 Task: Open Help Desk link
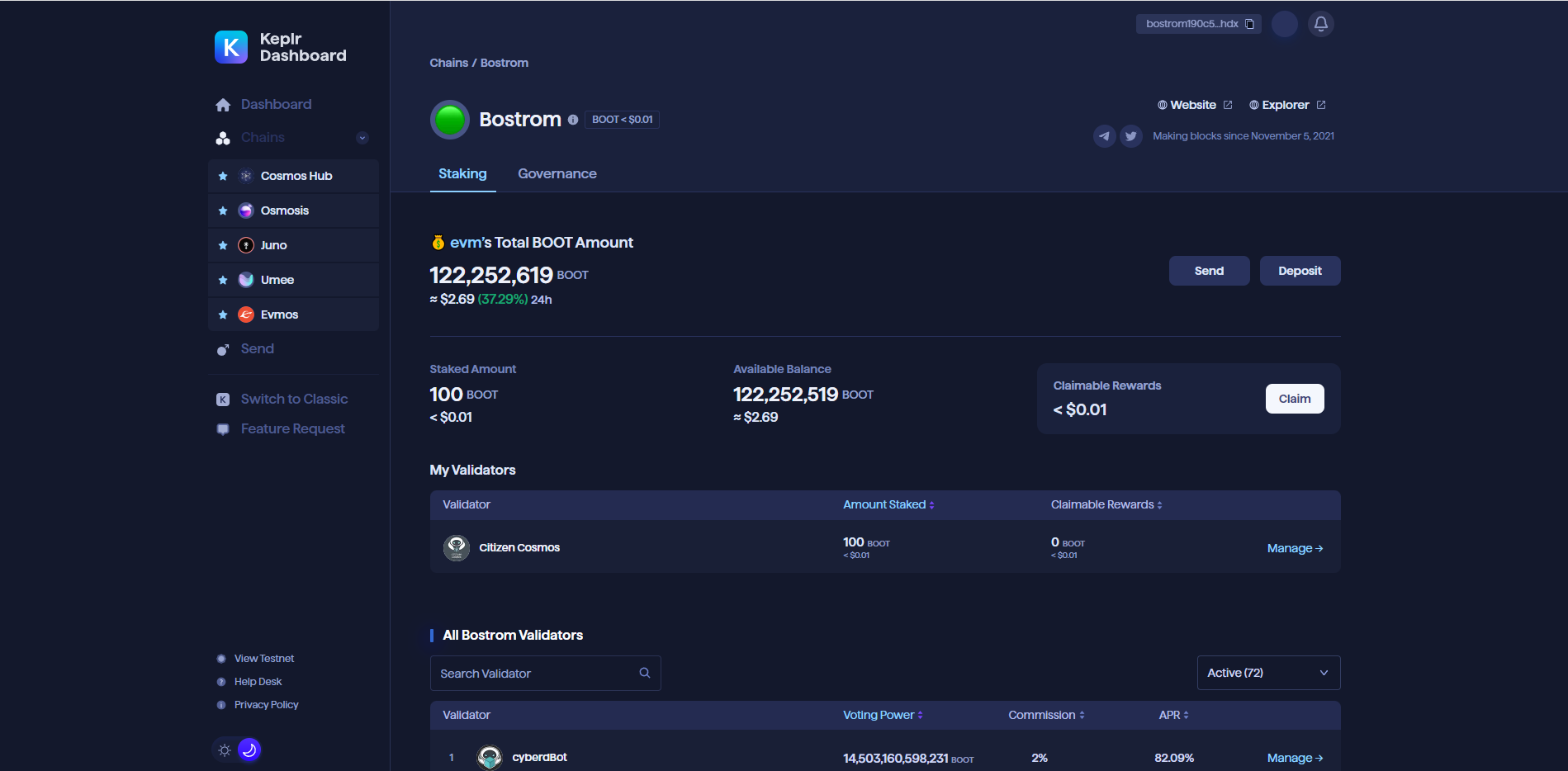tap(258, 682)
